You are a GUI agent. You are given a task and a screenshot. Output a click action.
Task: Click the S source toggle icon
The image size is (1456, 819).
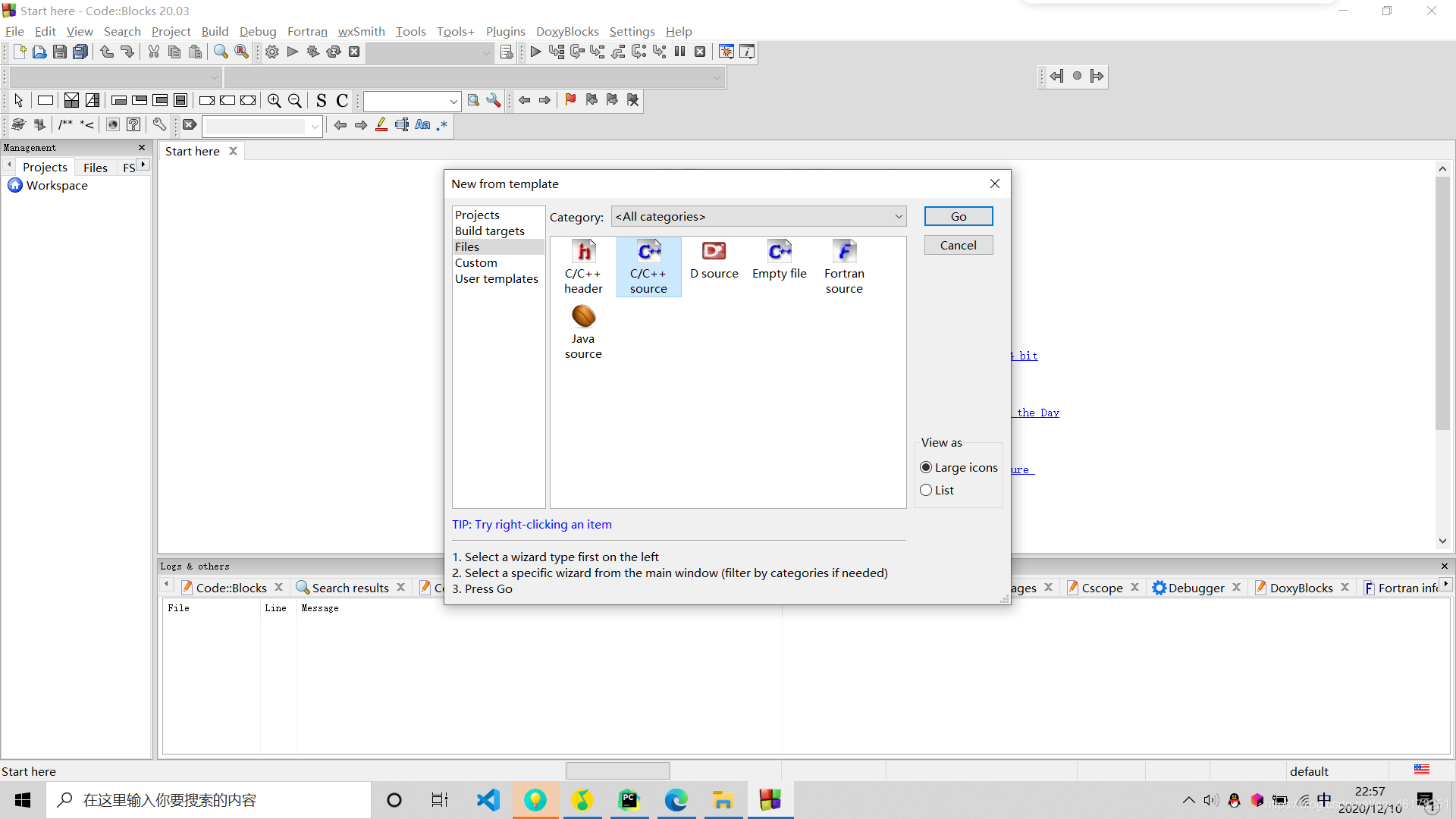tap(322, 100)
